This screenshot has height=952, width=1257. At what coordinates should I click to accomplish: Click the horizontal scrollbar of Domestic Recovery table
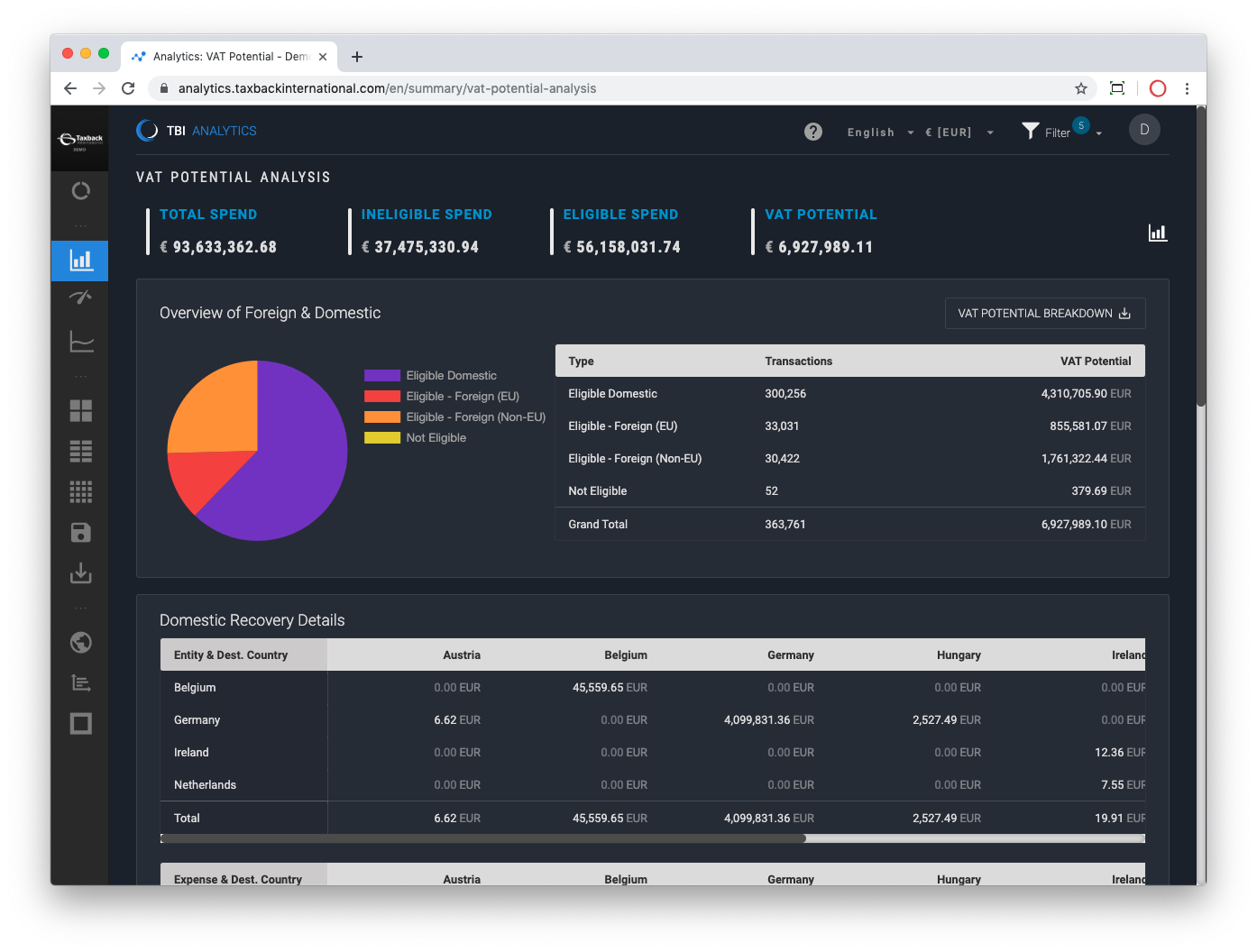pyautogui.click(x=483, y=838)
